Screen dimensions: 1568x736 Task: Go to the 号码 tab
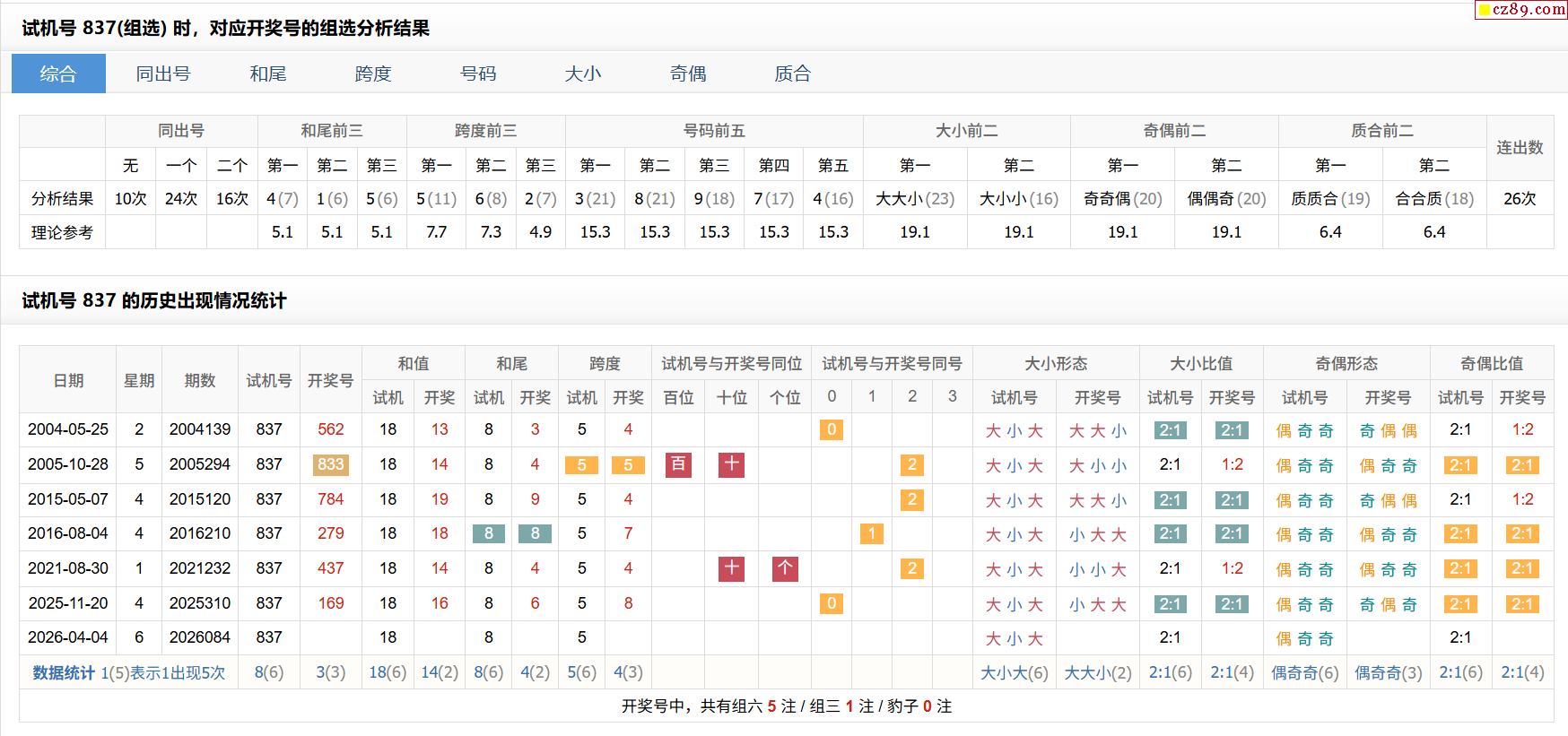[x=478, y=74]
